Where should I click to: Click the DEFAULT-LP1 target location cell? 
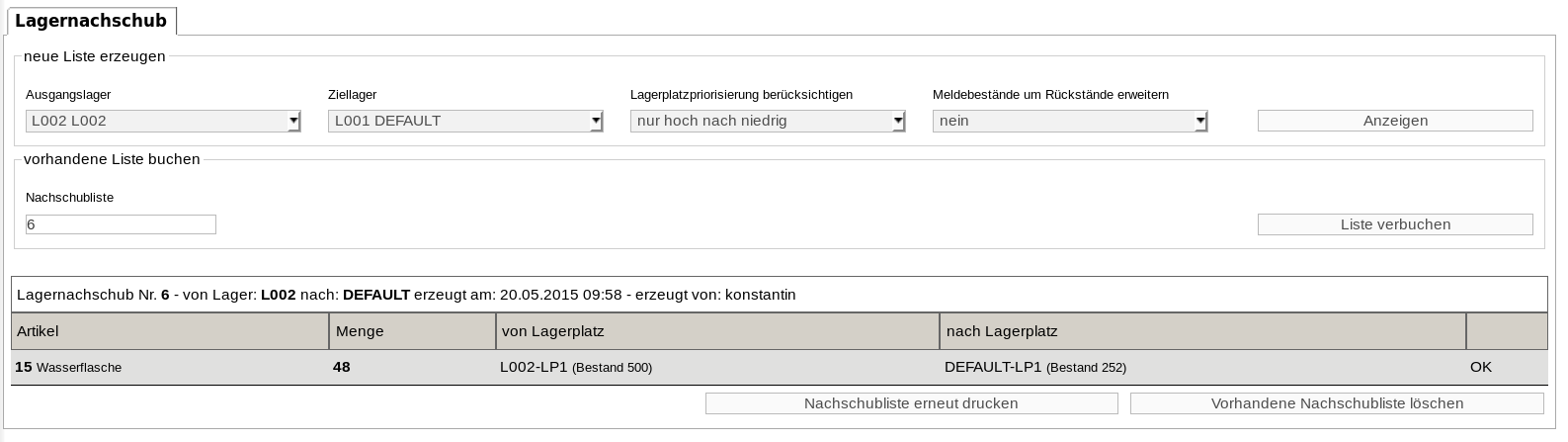(x=1203, y=367)
